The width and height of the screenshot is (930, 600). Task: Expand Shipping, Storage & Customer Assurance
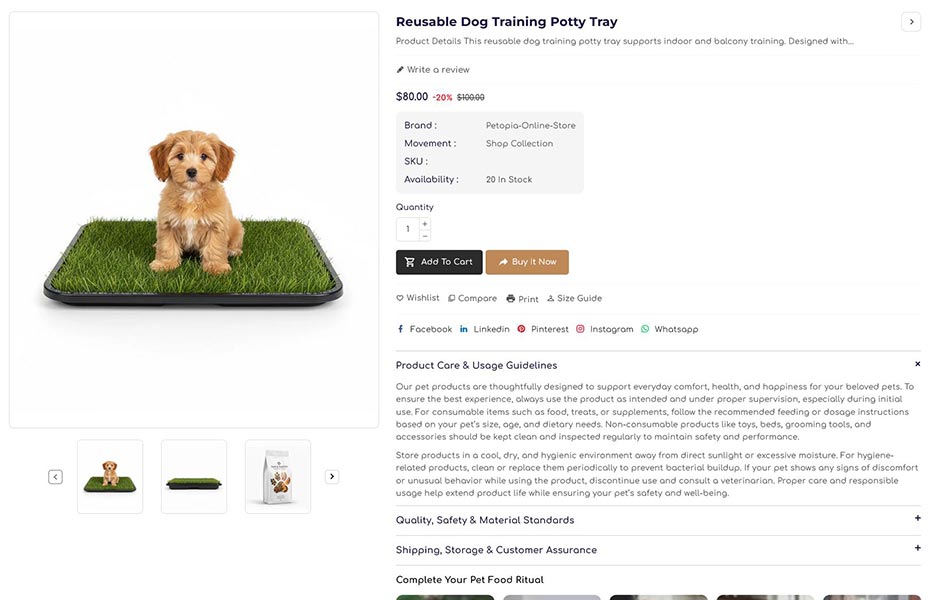917,548
